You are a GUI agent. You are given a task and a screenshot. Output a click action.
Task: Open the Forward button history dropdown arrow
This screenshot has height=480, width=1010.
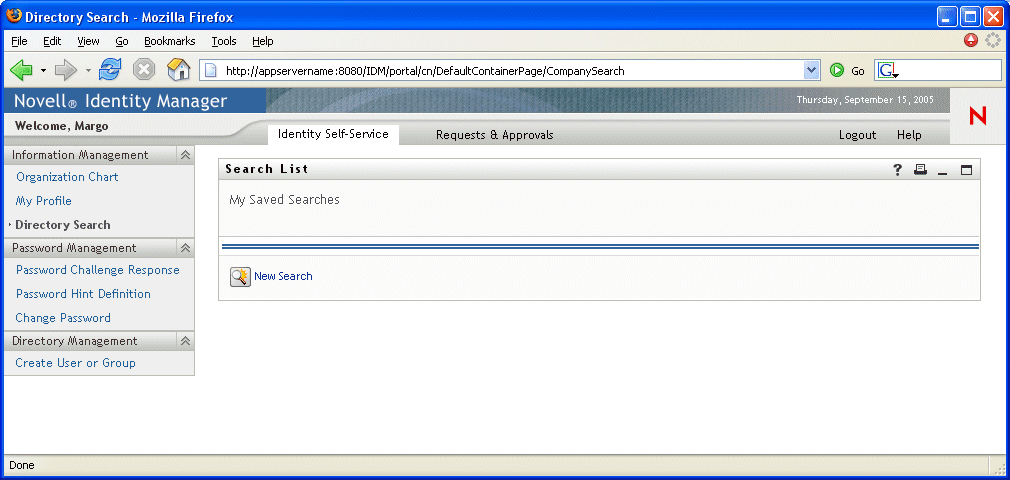tap(88, 70)
